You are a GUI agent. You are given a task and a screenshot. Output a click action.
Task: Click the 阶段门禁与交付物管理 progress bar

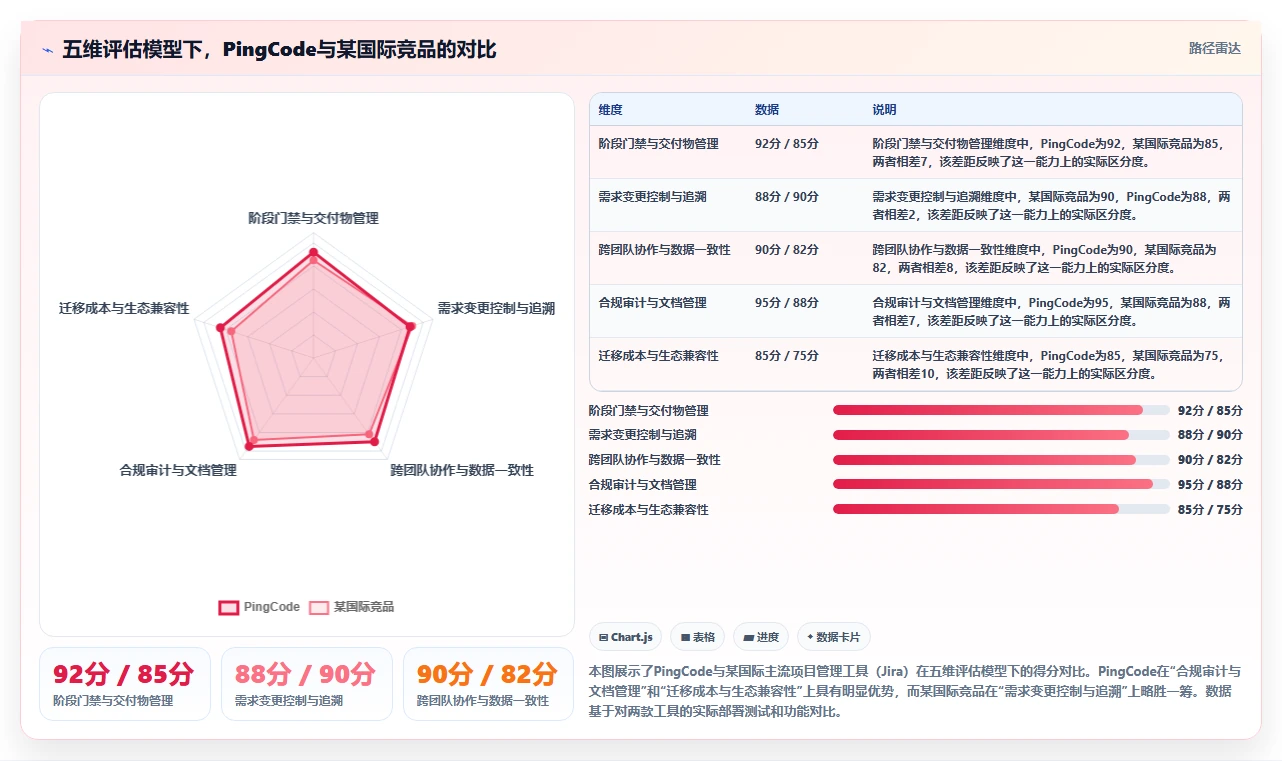tap(1001, 410)
